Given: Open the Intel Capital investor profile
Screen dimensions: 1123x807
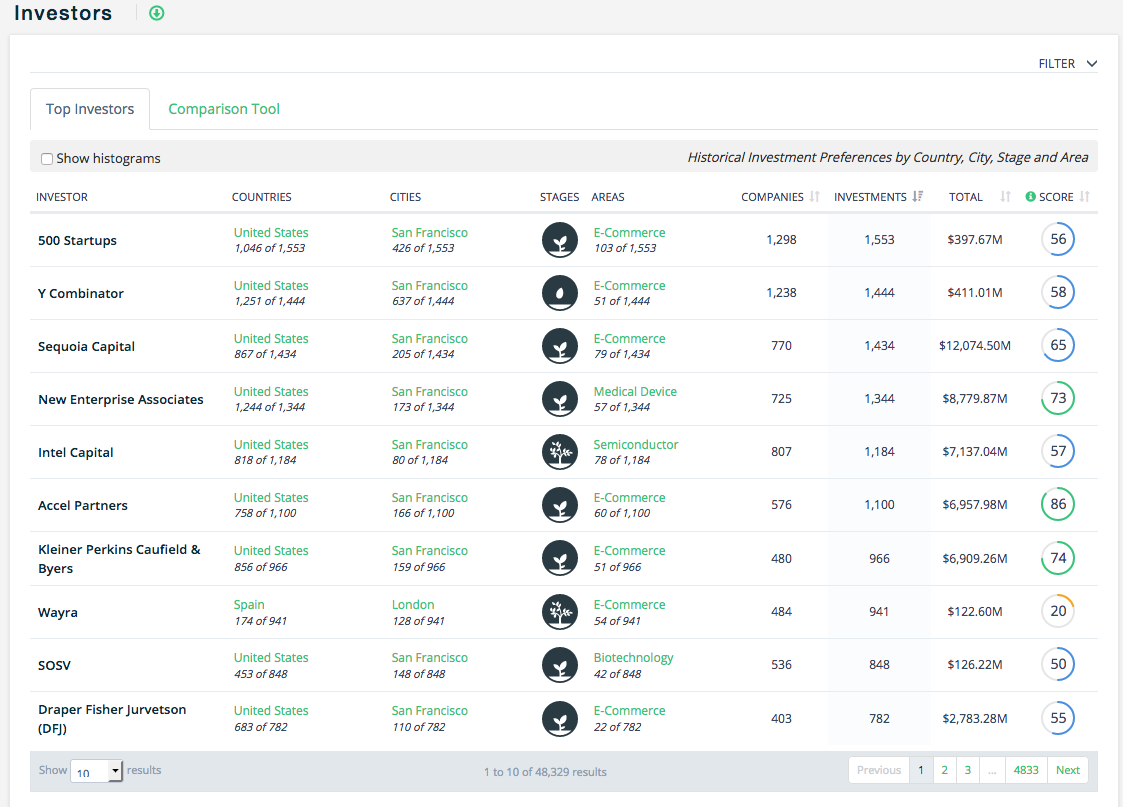Looking at the screenshot, I should tap(75, 453).
